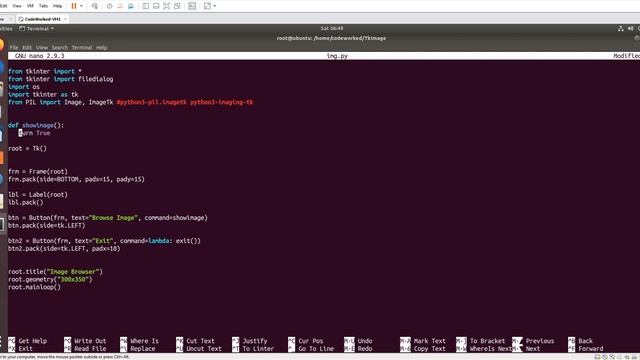Screen dimensions: 640x360
Task: Click the Go To Line shortcut hint
Action: click(x=311, y=349)
